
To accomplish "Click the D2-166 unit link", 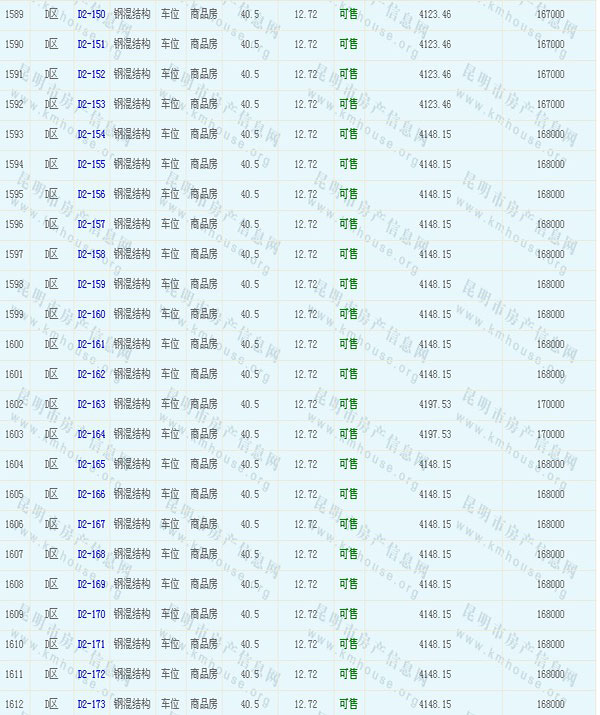I will 91,495.
